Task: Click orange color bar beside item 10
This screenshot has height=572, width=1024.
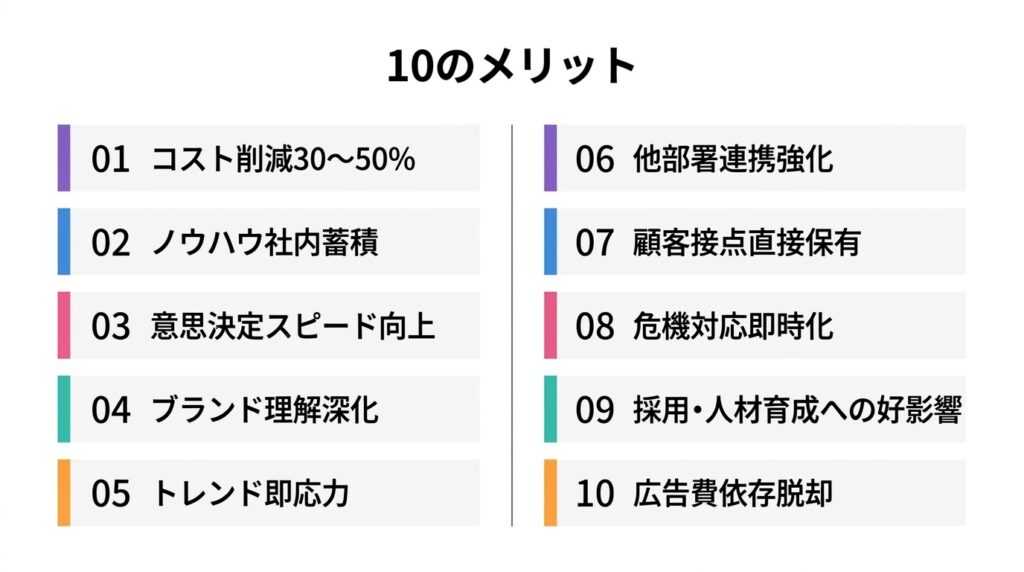Action: click(551, 492)
